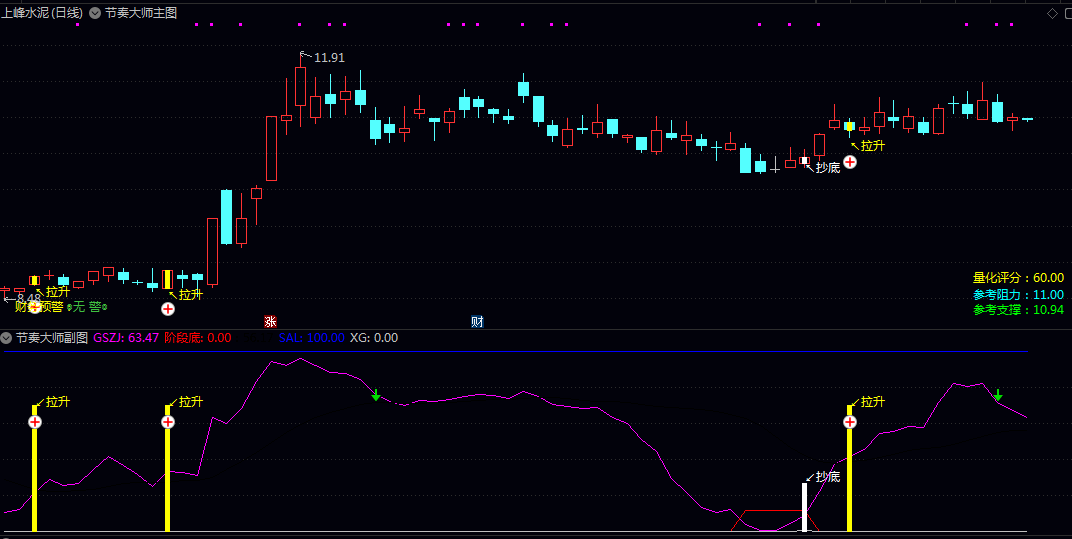Click the 财务预警 warning text

tap(39, 307)
